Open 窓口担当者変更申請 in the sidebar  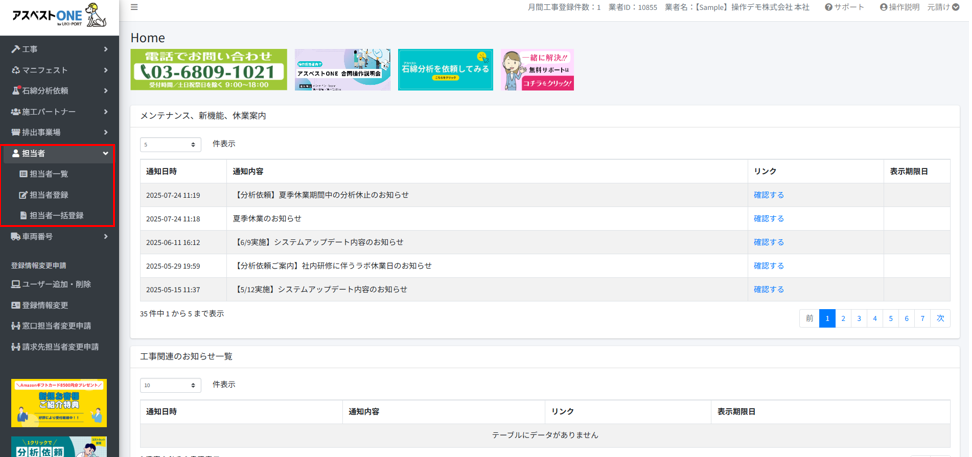pos(56,326)
